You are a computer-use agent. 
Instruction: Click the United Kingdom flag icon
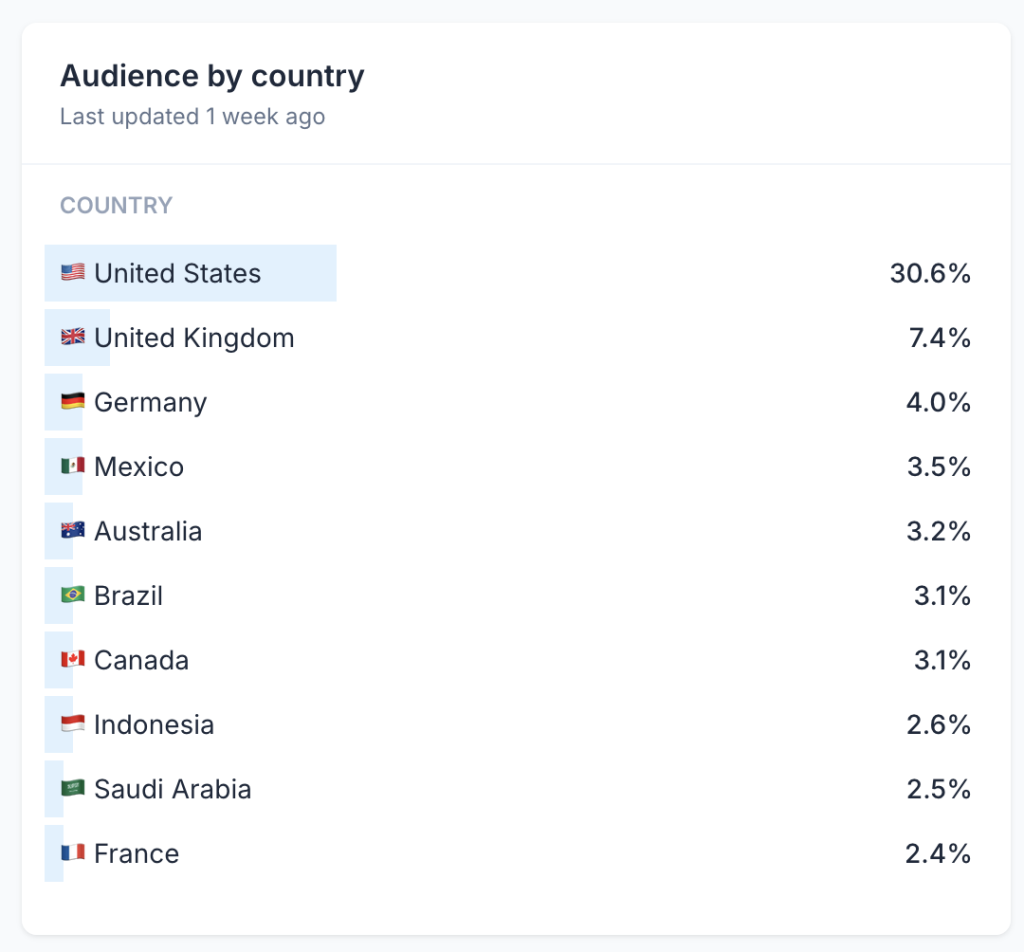click(72, 337)
